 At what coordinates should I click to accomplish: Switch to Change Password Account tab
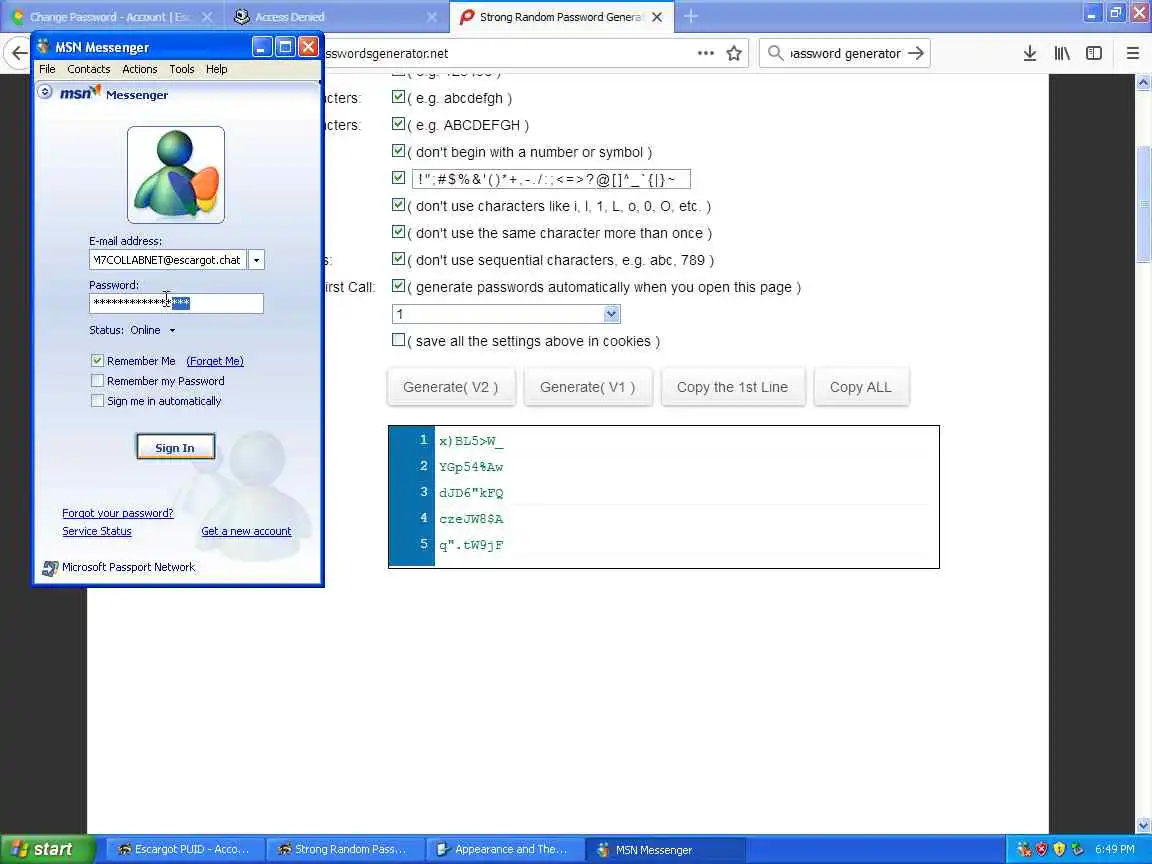[x=110, y=17]
